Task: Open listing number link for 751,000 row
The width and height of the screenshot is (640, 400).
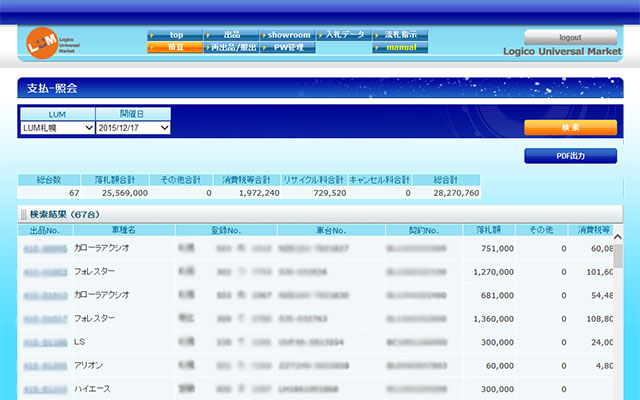Action: coord(45,249)
